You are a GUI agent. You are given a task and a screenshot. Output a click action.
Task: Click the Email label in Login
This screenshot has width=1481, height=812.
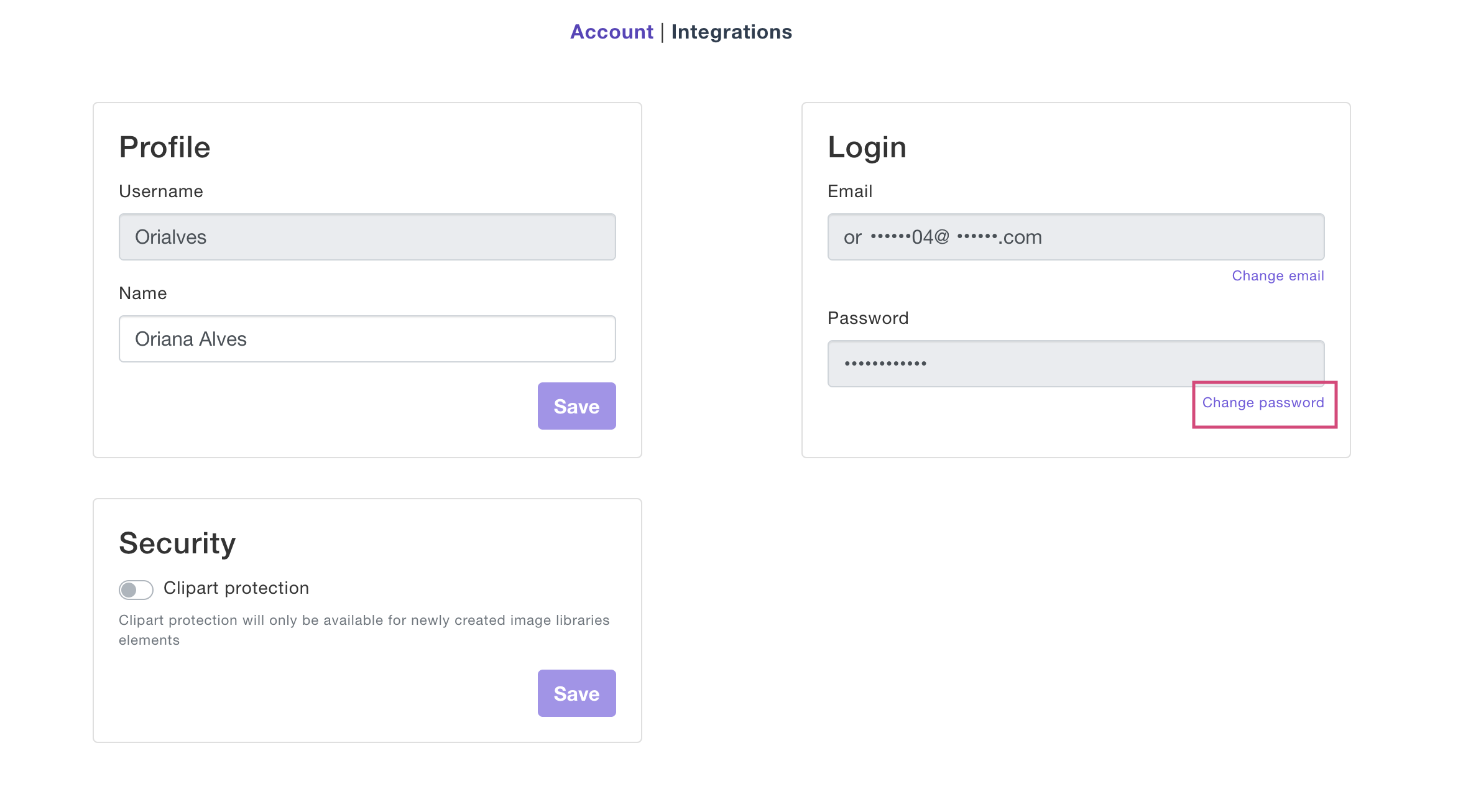[x=849, y=191]
